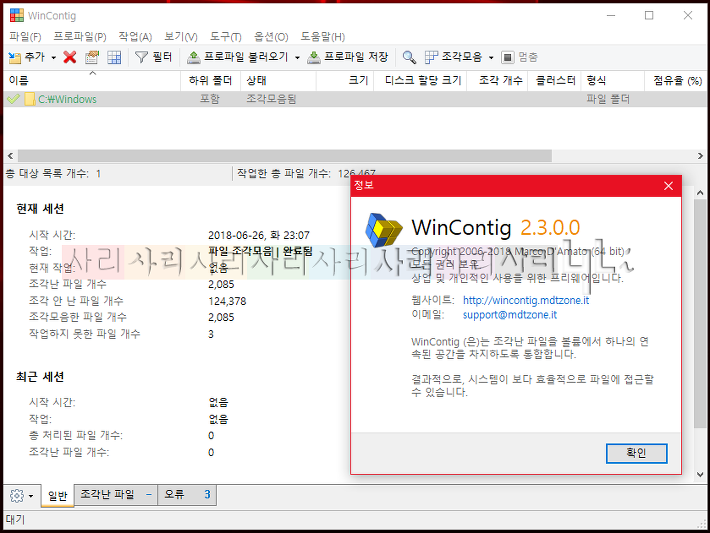
Task: Switch to the 오류 tab
Action: click(x=187, y=495)
